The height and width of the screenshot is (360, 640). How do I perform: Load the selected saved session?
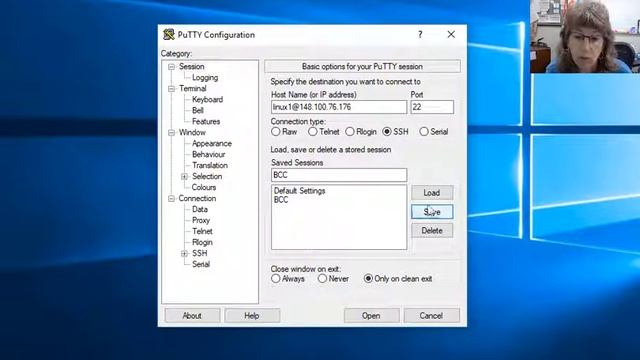coord(432,193)
